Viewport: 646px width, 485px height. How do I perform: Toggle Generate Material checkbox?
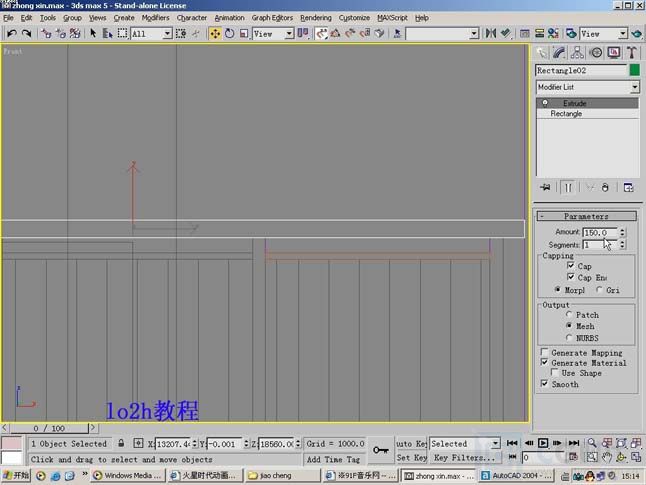[544, 363]
